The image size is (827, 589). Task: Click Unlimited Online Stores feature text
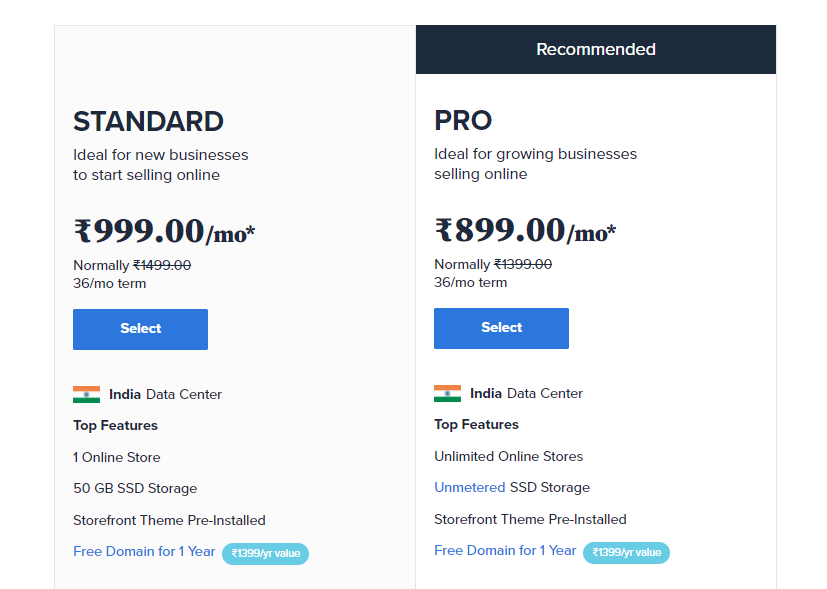click(x=508, y=456)
